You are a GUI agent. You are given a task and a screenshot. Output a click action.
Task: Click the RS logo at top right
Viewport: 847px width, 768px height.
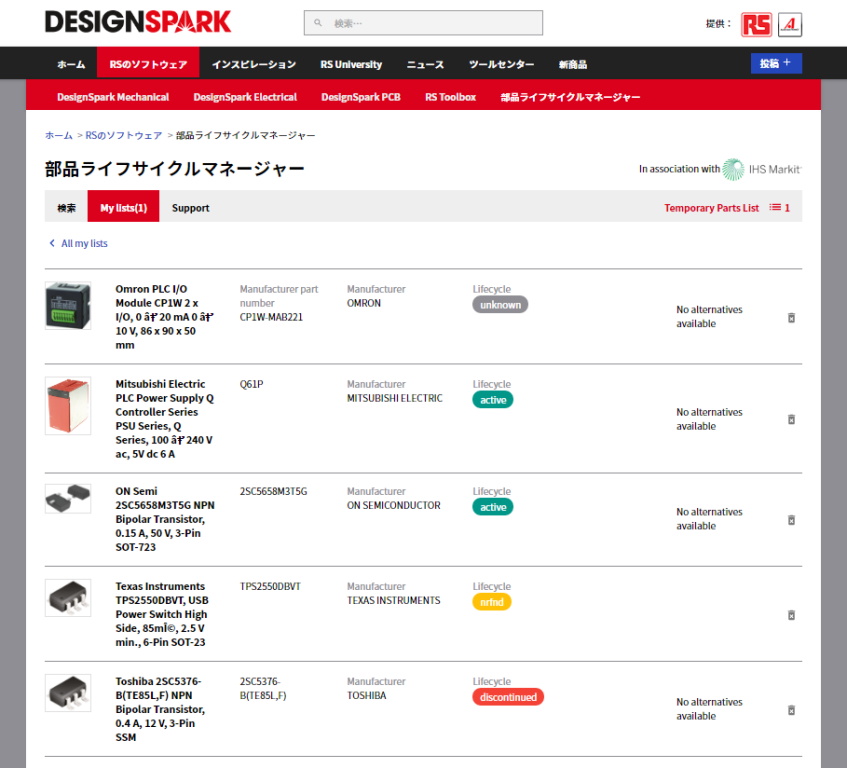point(756,24)
